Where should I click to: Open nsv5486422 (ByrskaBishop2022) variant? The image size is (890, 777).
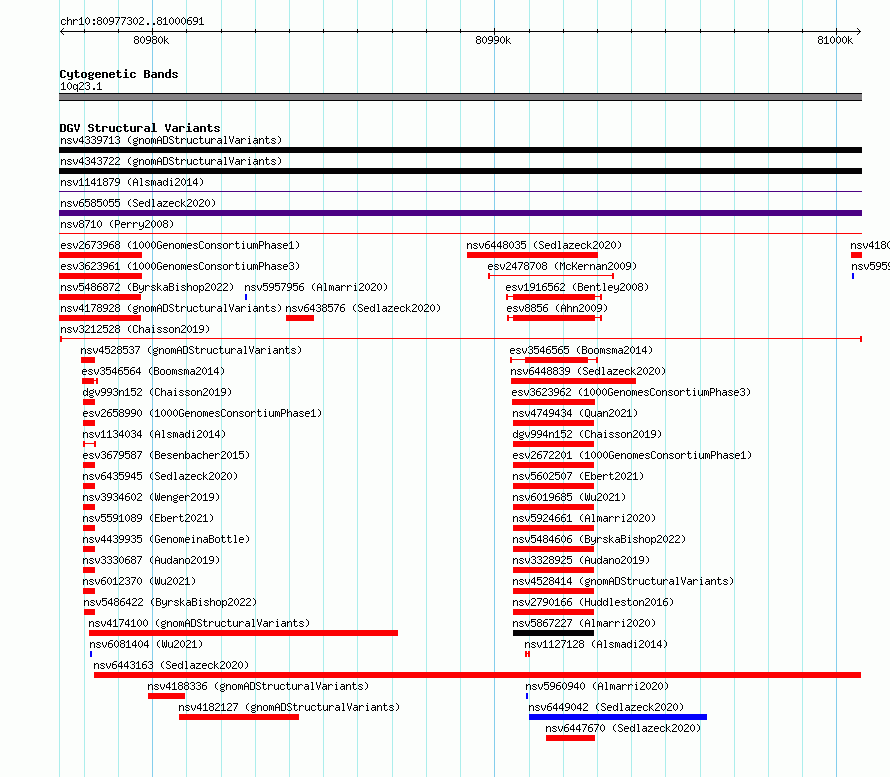170,602
